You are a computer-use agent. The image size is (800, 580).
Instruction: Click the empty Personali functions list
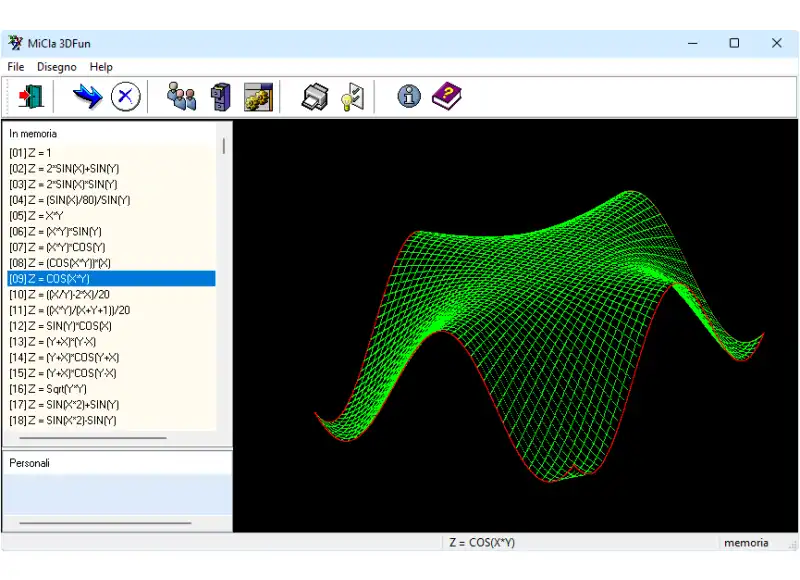point(117,494)
